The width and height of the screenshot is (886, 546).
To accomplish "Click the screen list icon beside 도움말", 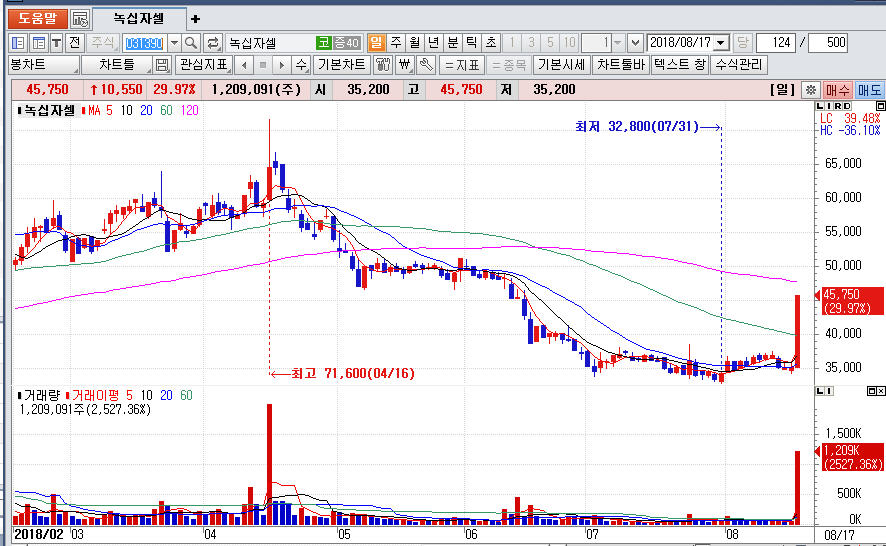I will [80, 19].
